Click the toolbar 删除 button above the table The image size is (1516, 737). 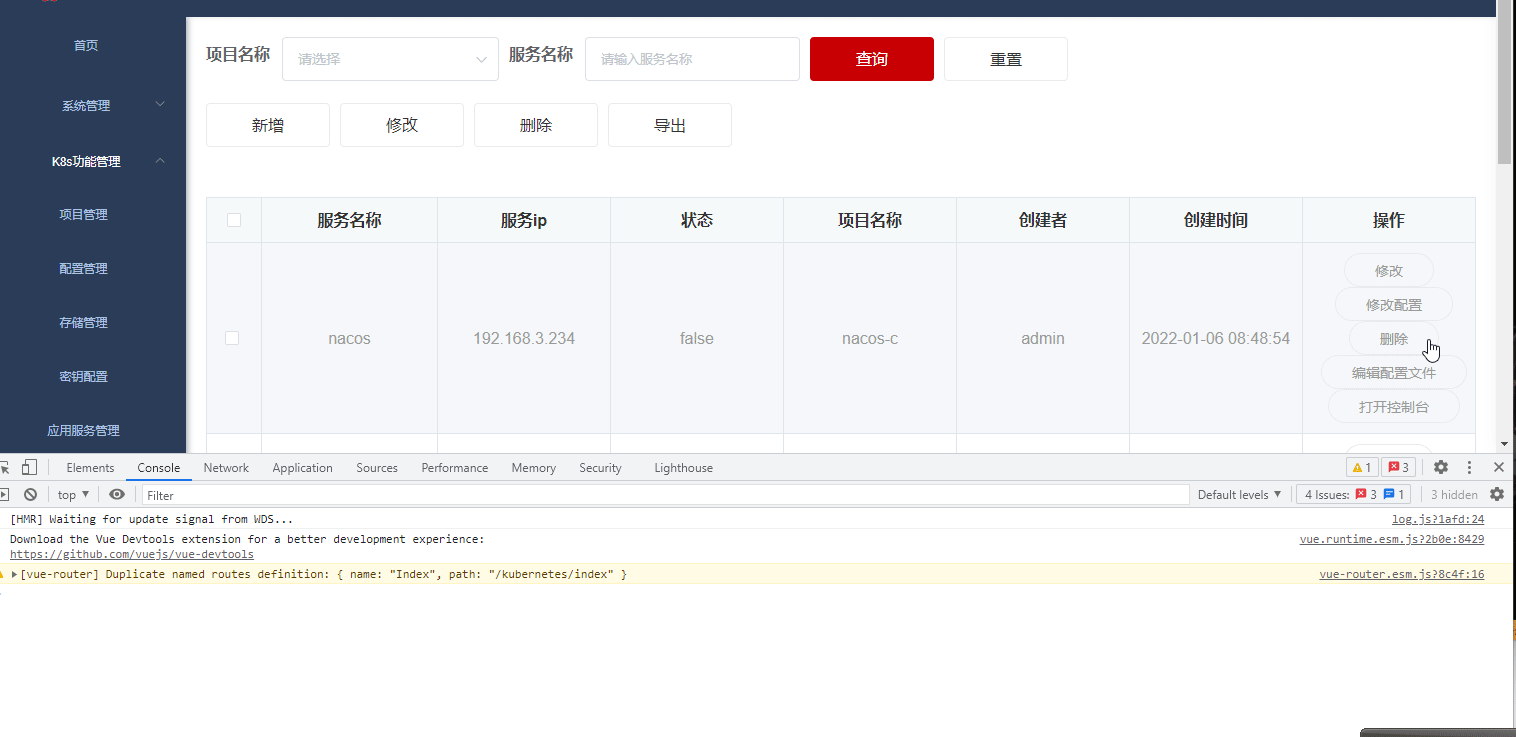point(536,125)
